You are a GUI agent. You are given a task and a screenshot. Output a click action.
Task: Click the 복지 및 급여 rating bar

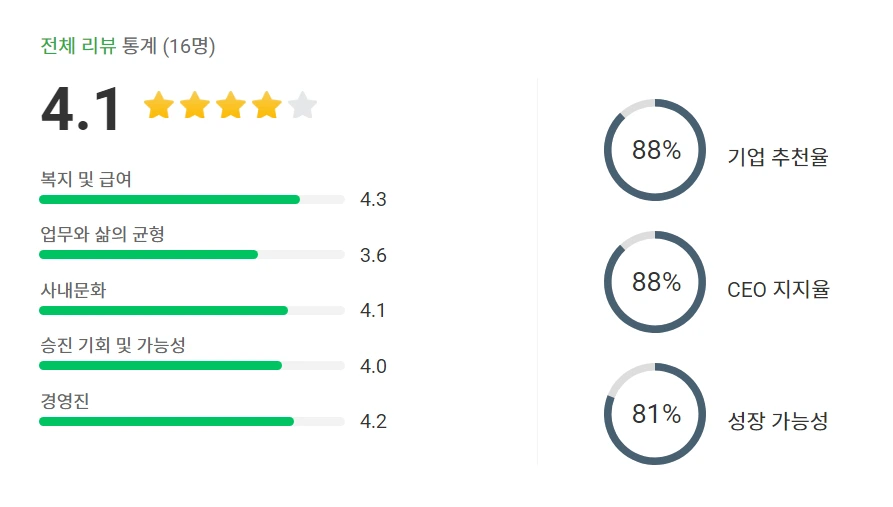pyautogui.click(x=192, y=199)
